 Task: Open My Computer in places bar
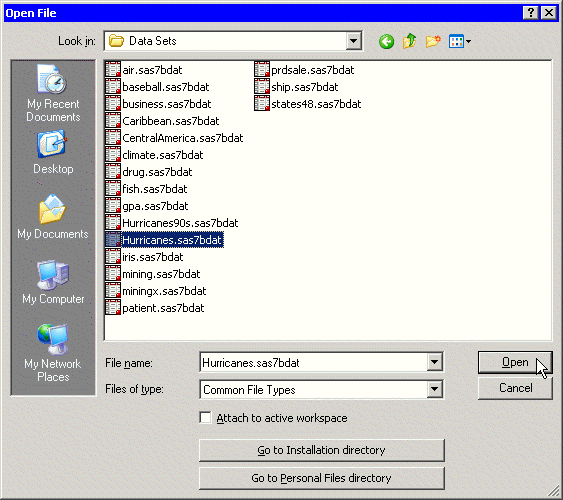coord(53,282)
